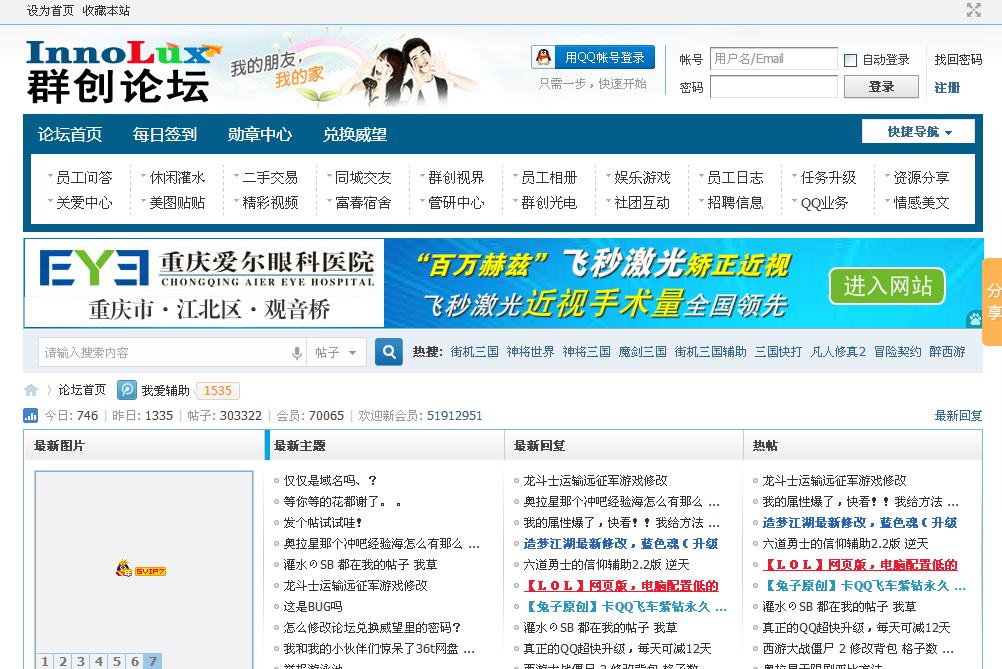Open the 每日签到 nav tab
Screen dimensions: 1002x669
pyautogui.click(x=165, y=134)
